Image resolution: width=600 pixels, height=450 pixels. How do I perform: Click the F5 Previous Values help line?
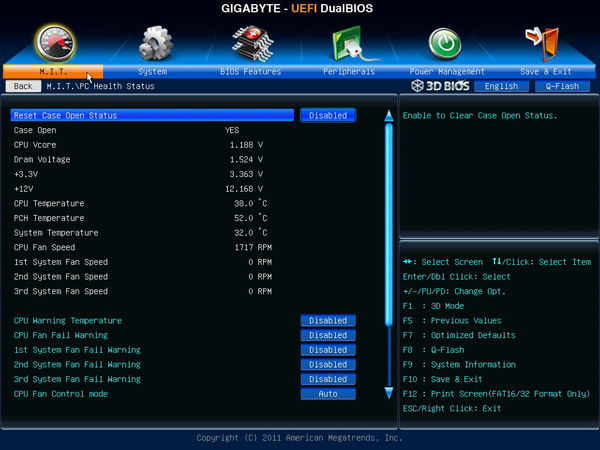point(452,320)
